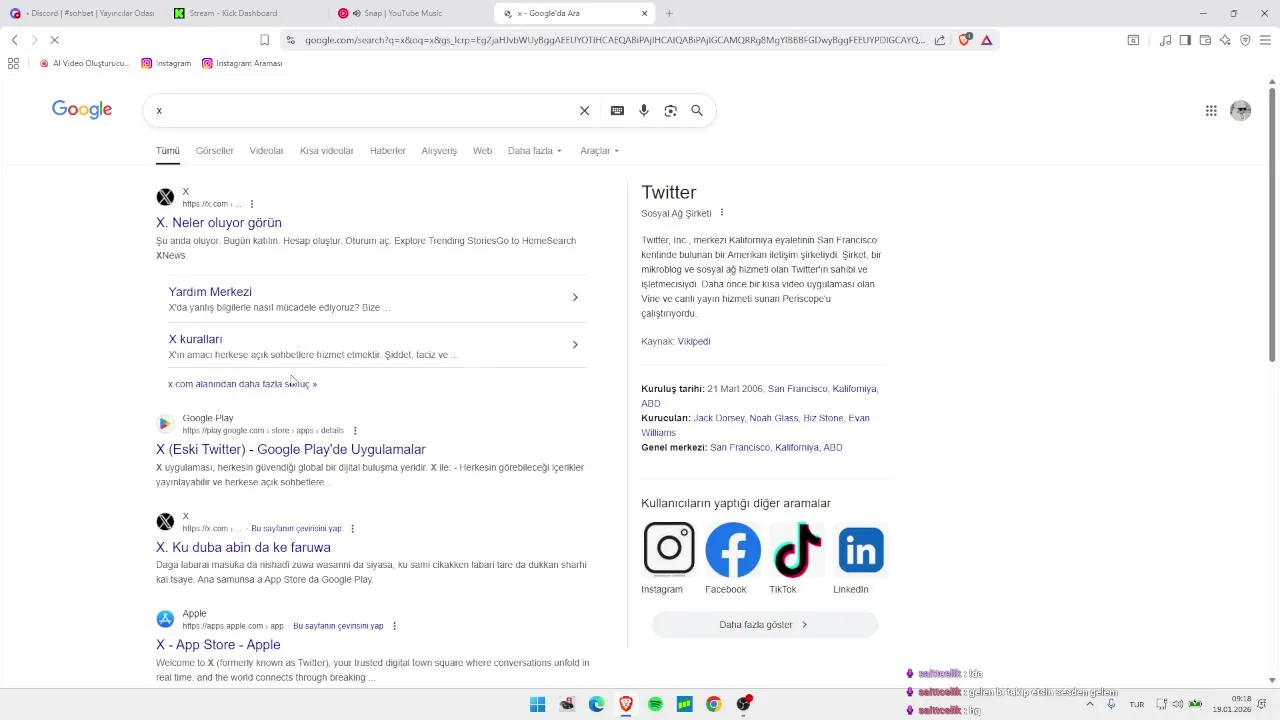Click the Google logo
The image size is (1280, 720).
[82, 110]
